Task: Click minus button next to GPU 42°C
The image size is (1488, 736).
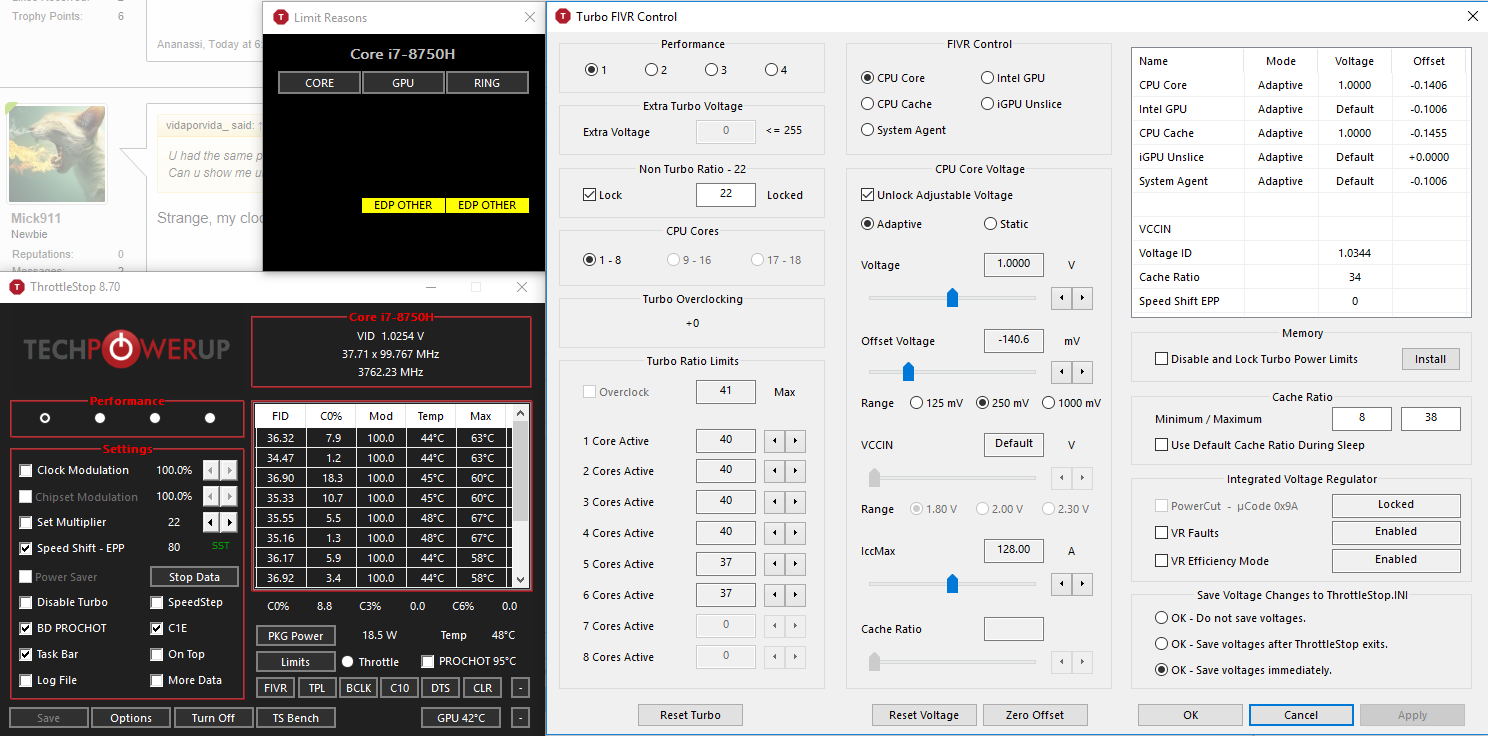Action: pyautogui.click(x=520, y=718)
